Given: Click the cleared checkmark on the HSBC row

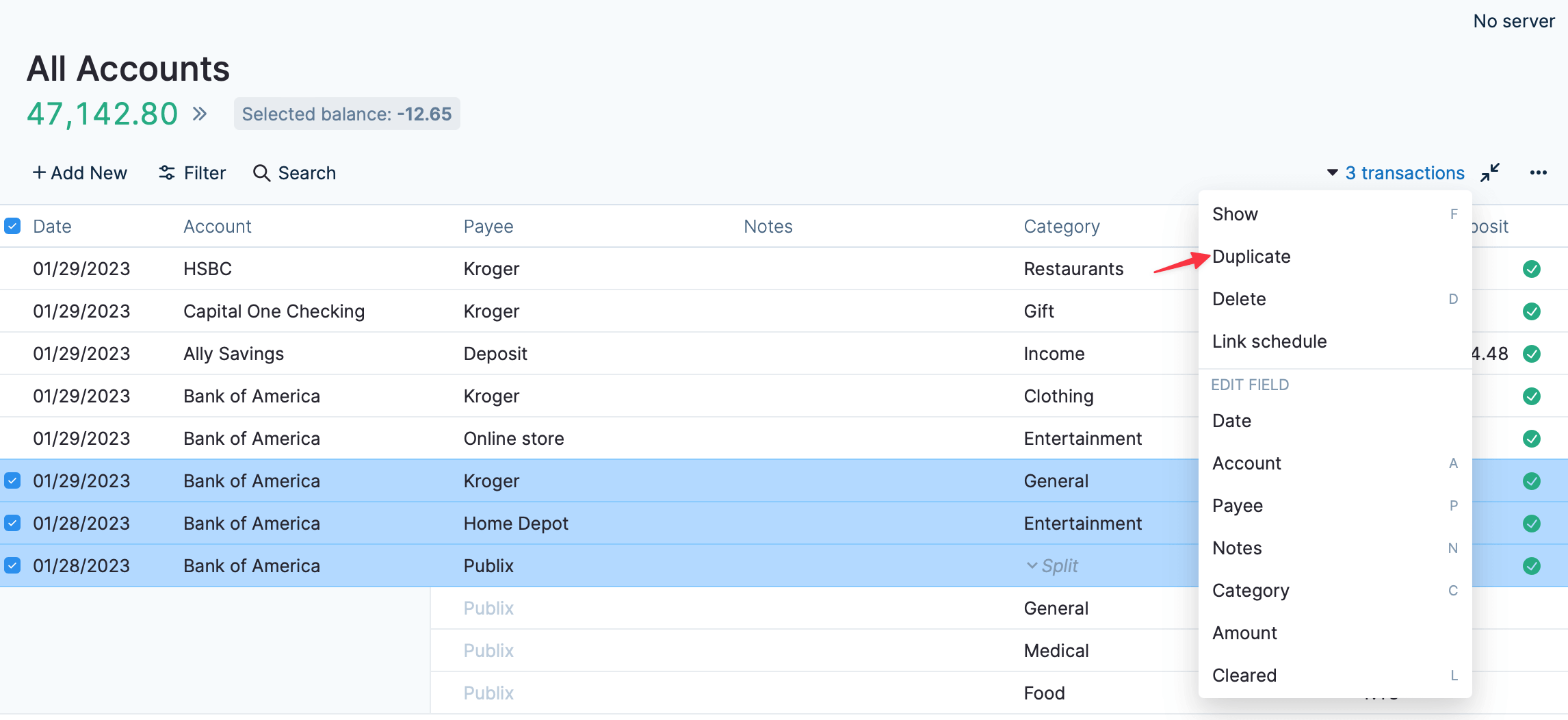Looking at the screenshot, I should click(1532, 269).
